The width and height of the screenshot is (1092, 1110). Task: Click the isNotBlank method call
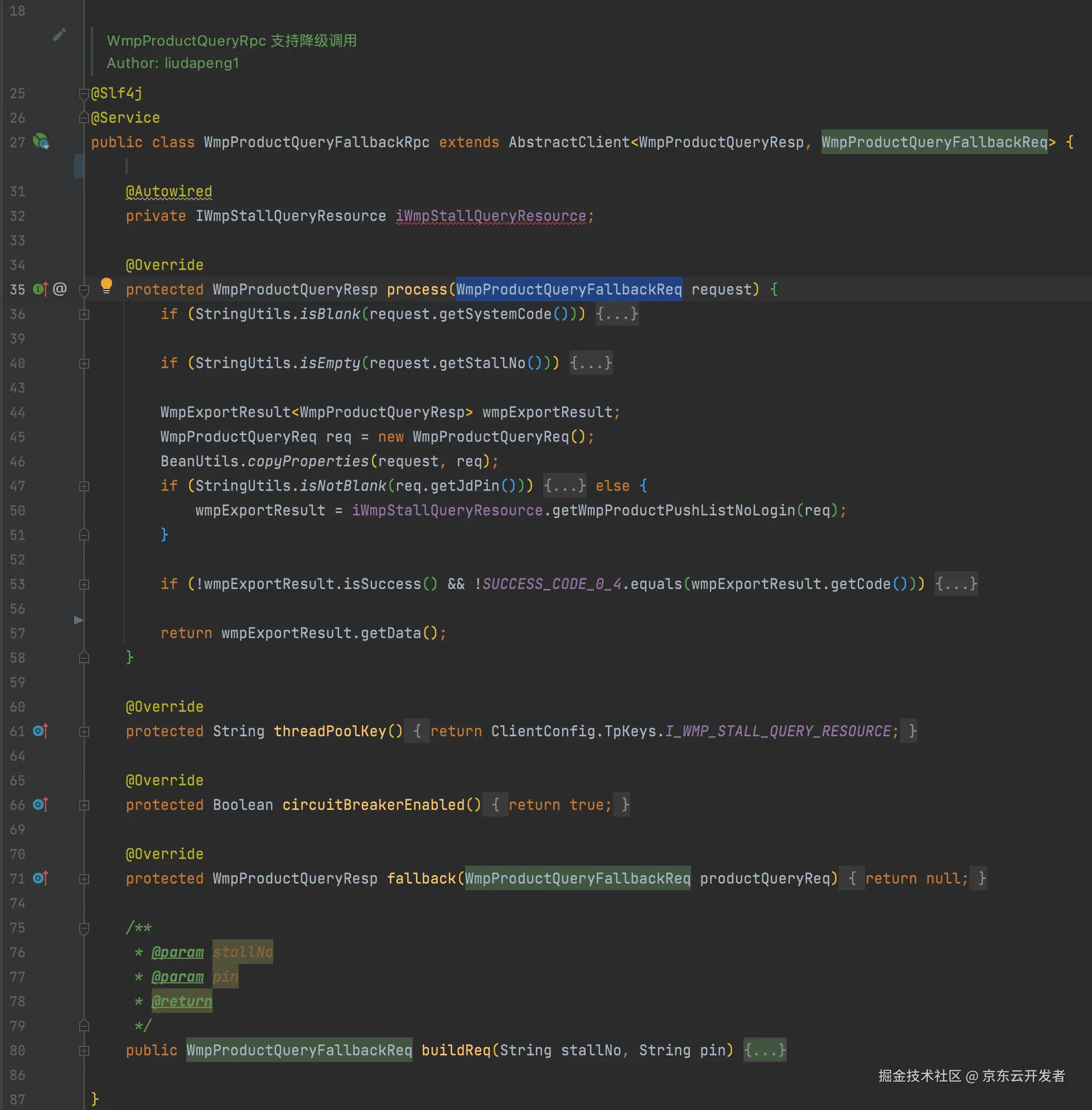[343, 485]
